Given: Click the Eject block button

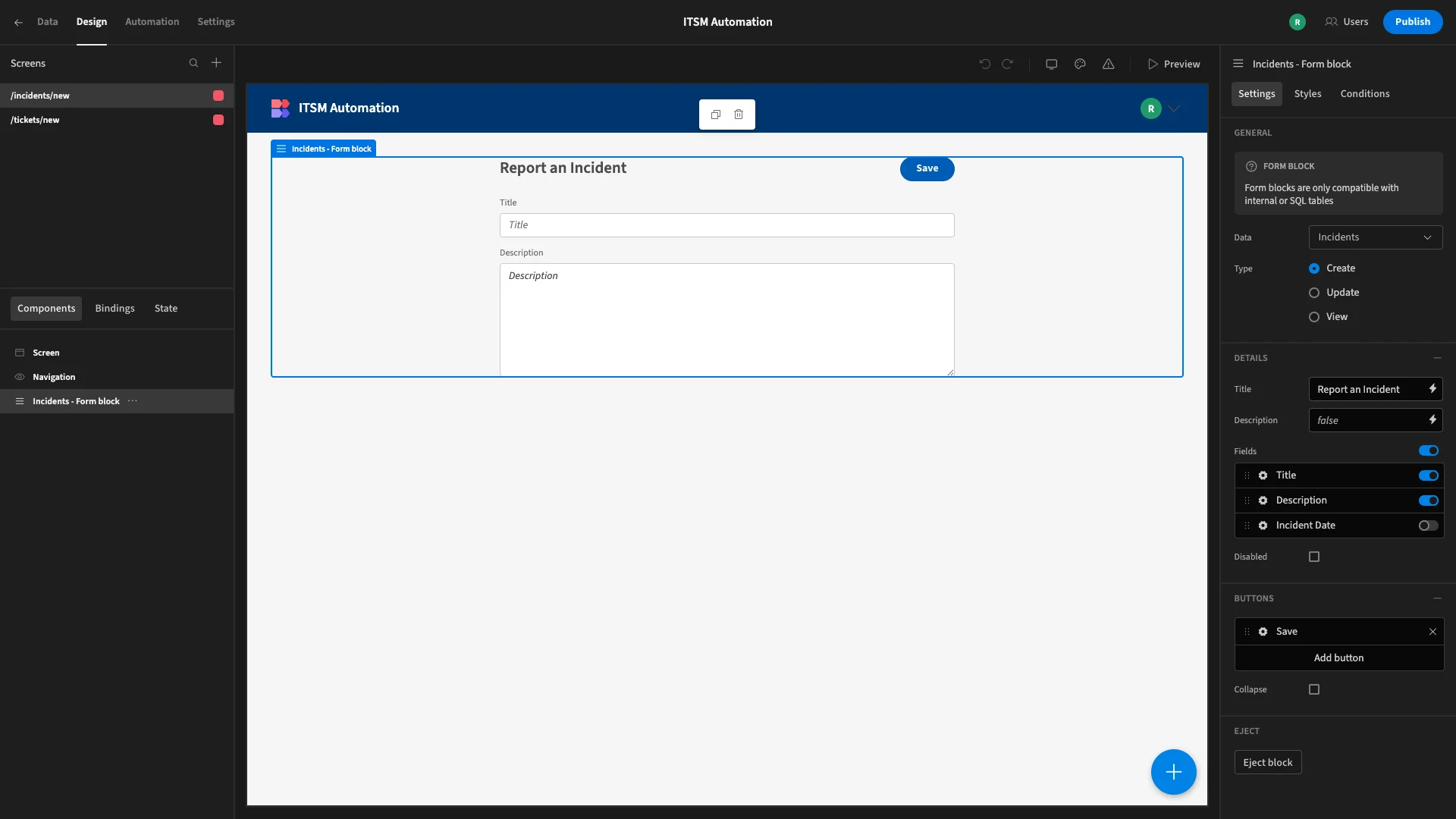Looking at the screenshot, I should [1267, 762].
